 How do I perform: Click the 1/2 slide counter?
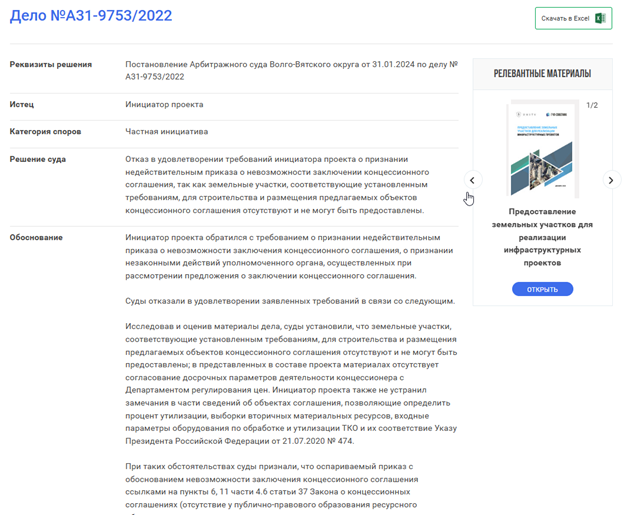point(591,105)
